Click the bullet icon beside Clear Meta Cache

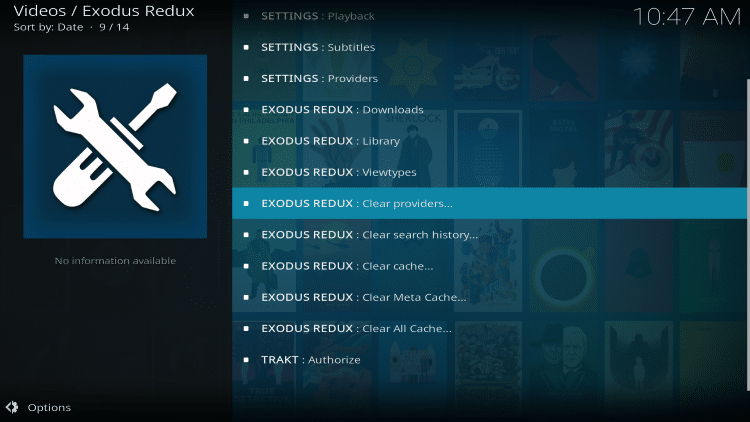246,297
